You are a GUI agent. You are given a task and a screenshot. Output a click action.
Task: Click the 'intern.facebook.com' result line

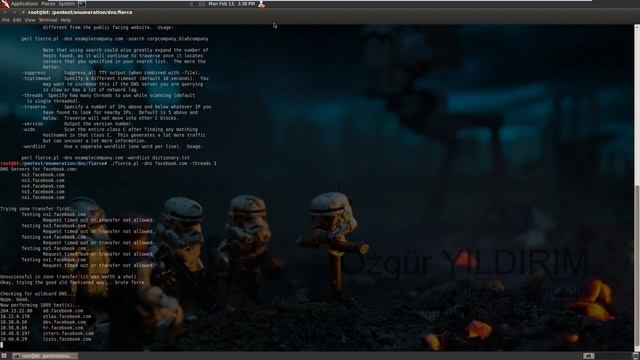47,333
